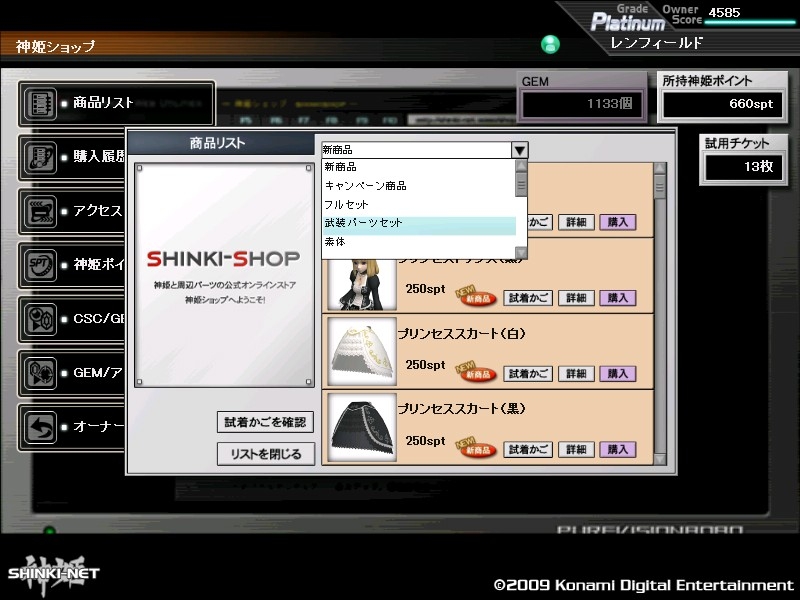The image size is (800, 600).
Task: Click the GEM count 1133個 field
Action: pos(582,104)
